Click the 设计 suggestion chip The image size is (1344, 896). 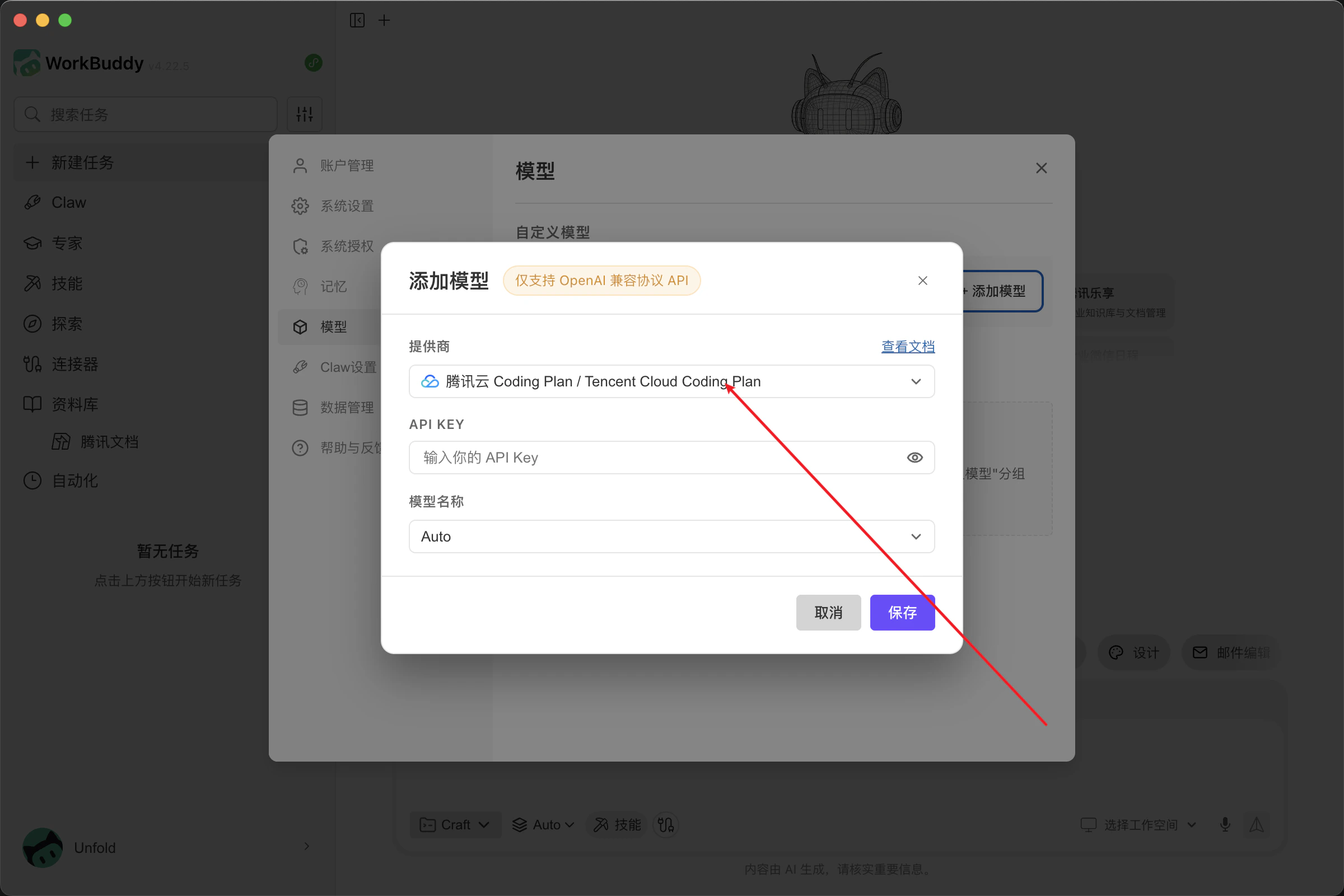point(1135,652)
